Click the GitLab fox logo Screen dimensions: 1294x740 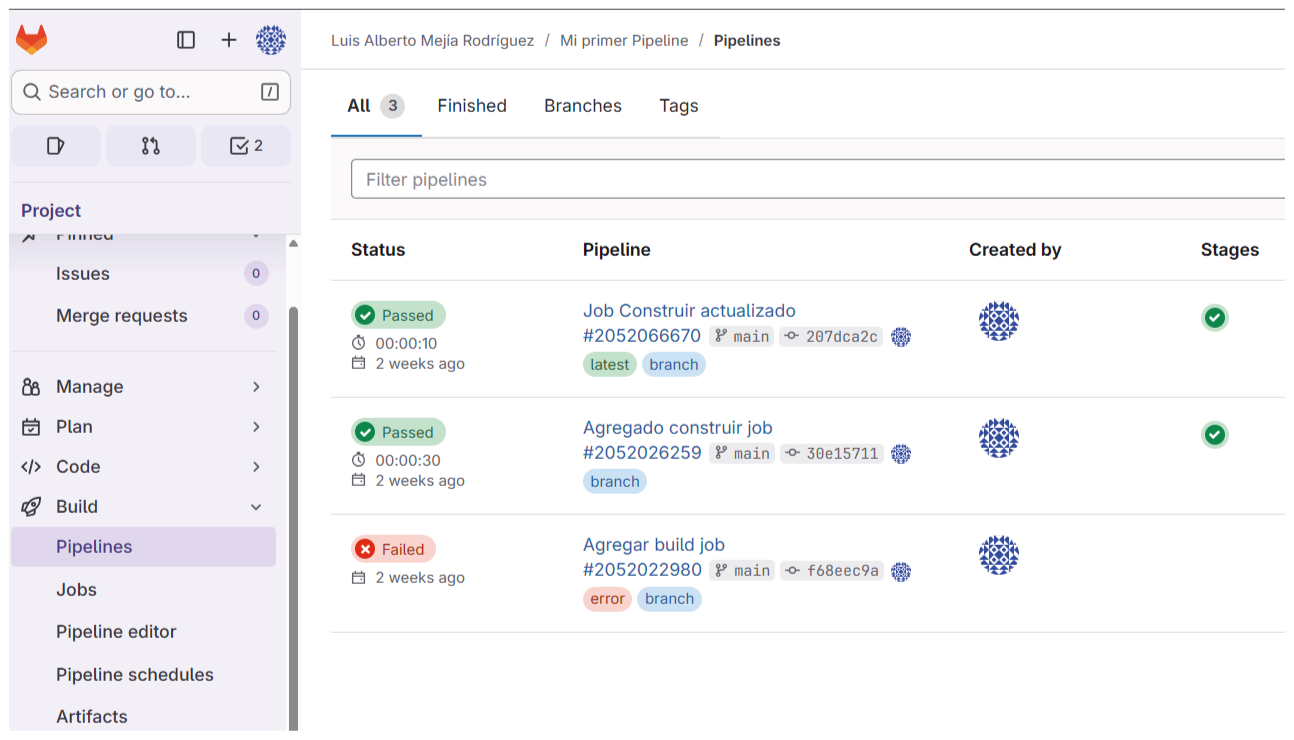31,40
